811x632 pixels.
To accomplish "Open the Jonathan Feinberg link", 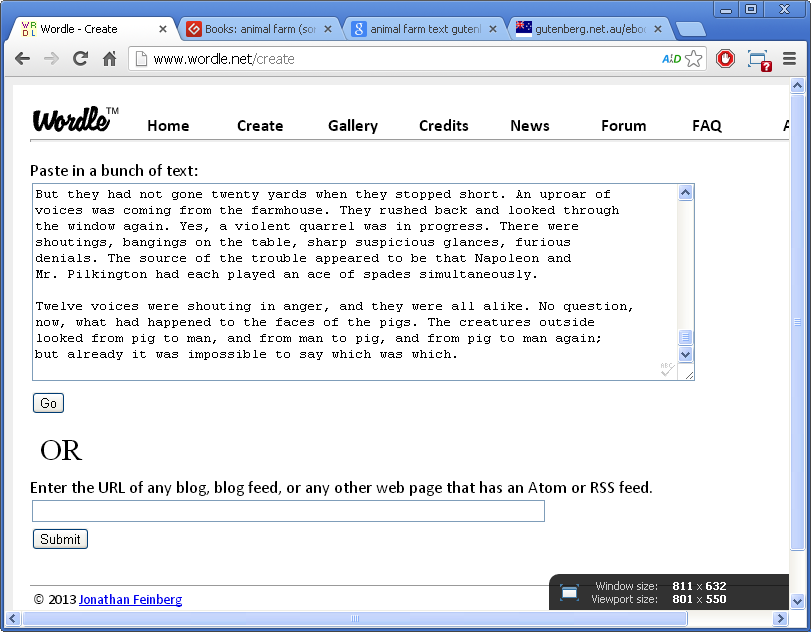I will click(130, 600).
